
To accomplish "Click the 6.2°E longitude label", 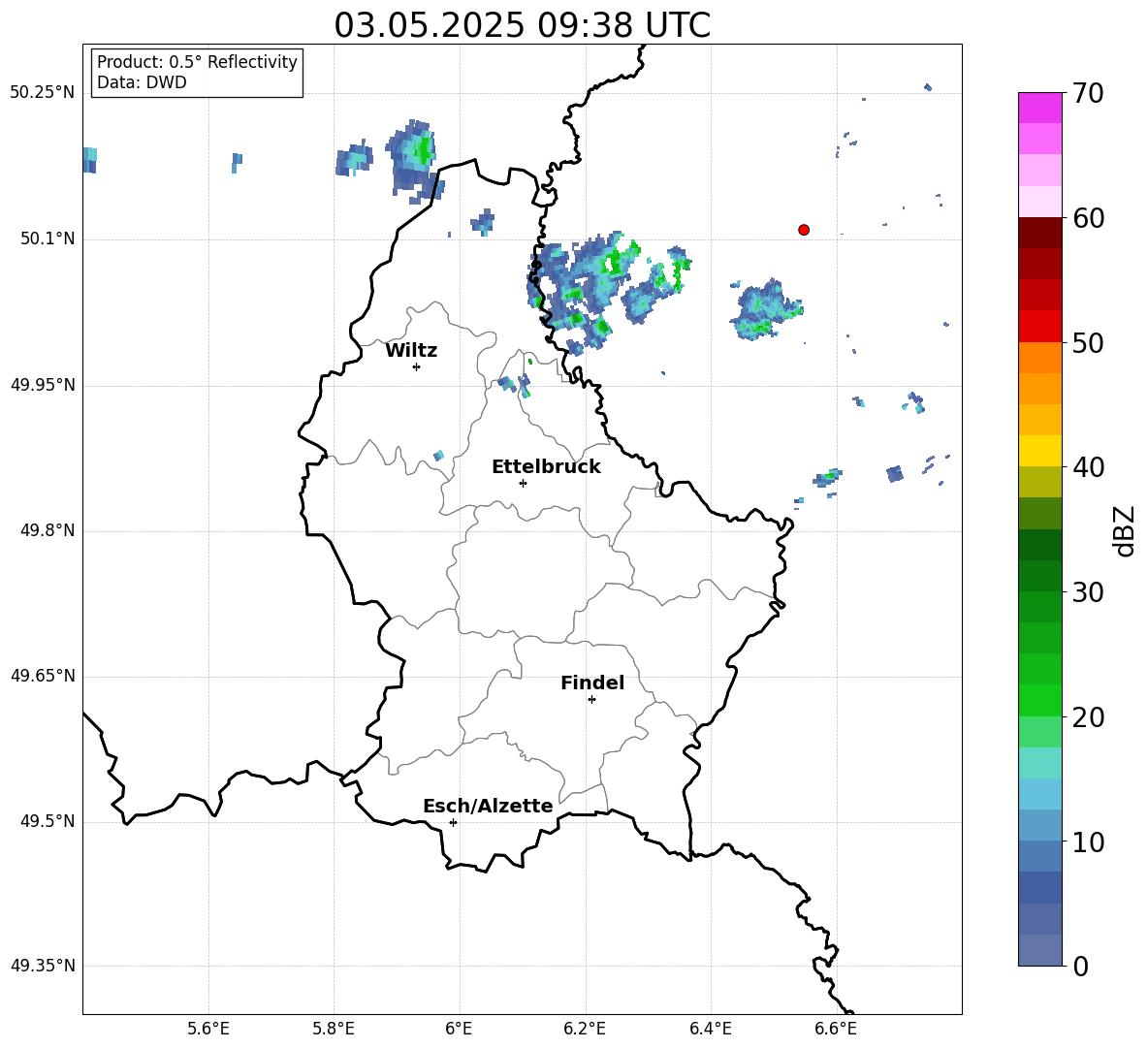I will click(585, 1029).
